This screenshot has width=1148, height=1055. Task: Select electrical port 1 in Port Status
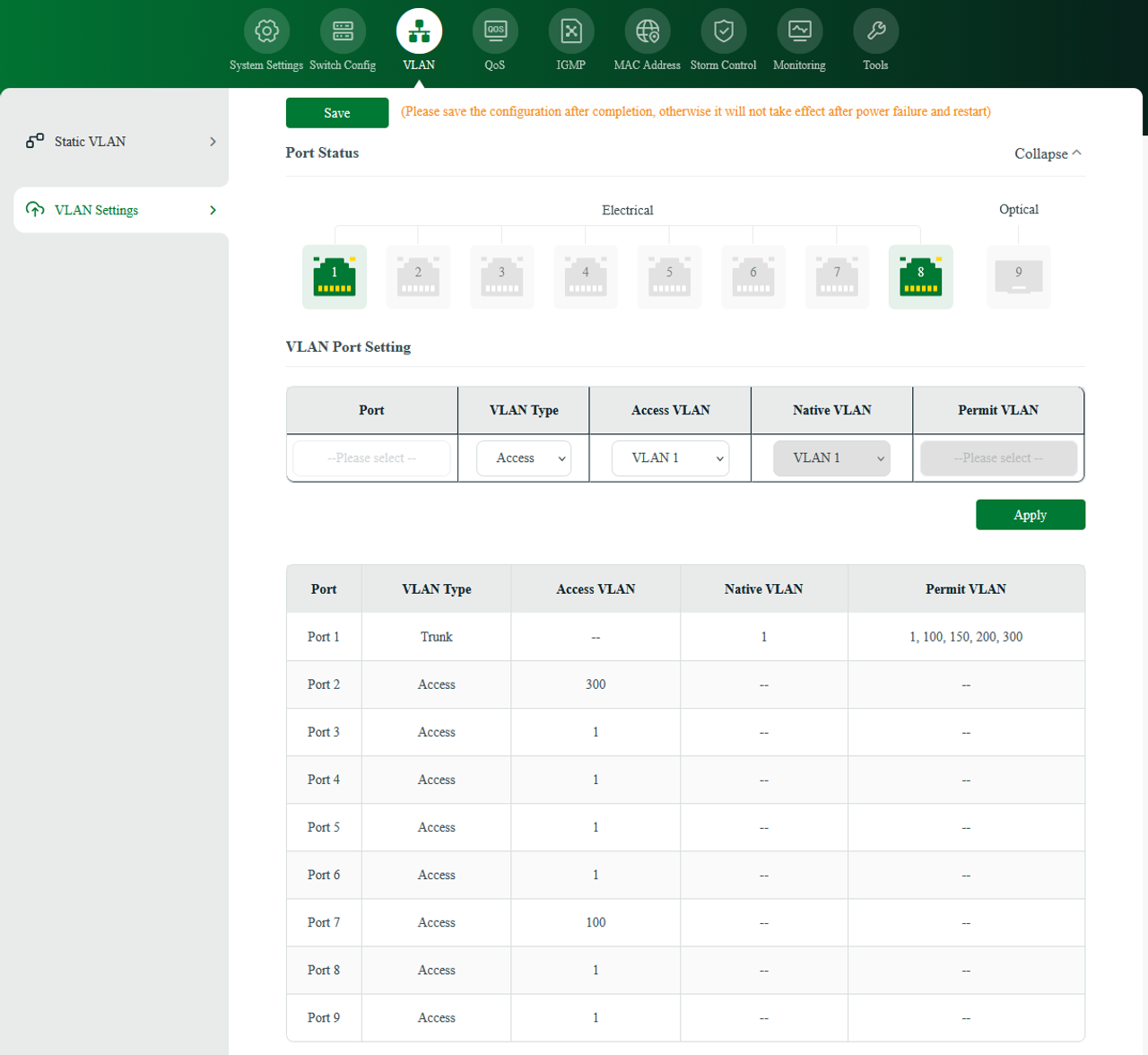pos(334,276)
